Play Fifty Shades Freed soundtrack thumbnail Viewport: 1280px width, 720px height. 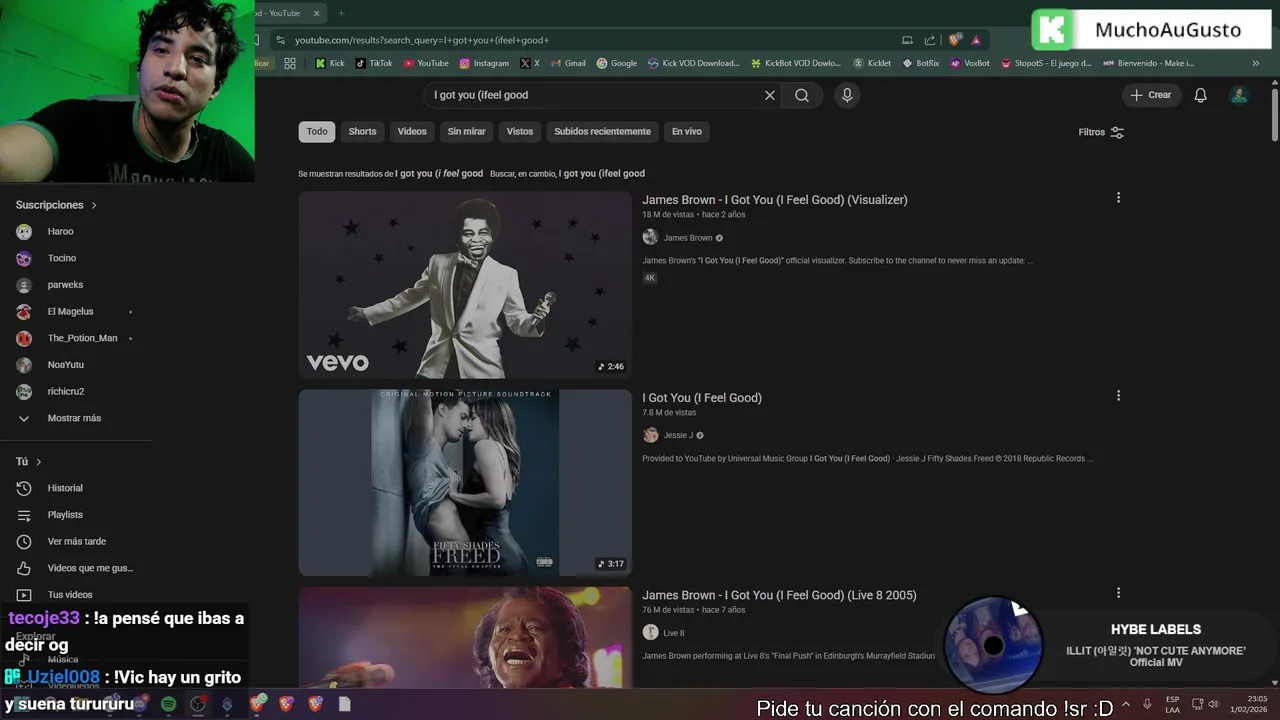[x=465, y=482]
